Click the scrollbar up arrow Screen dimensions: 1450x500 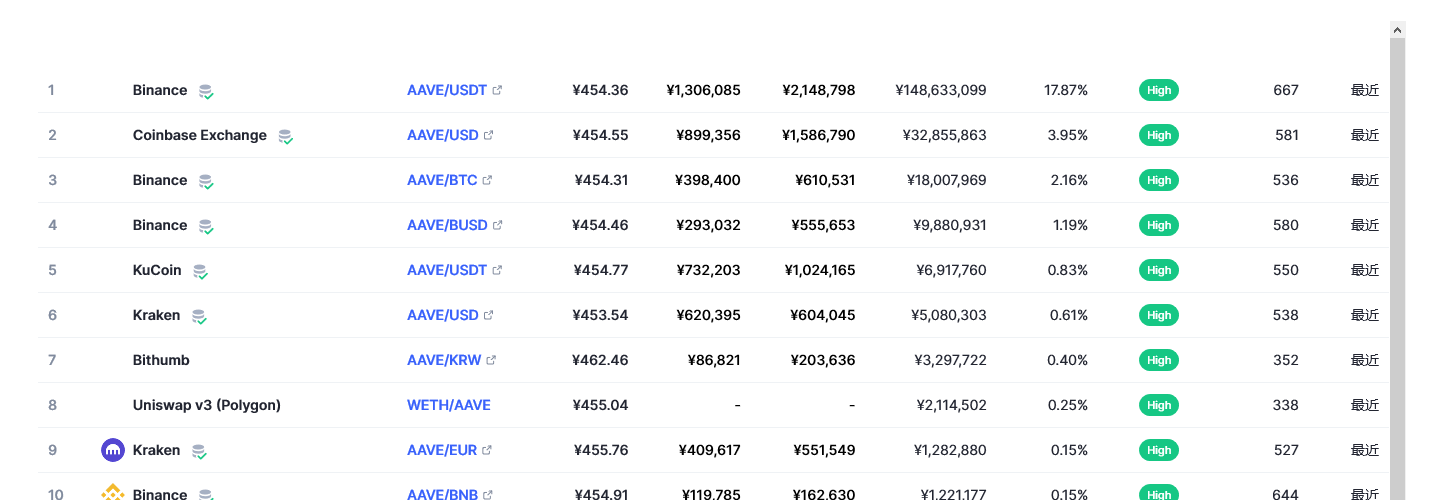pyautogui.click(x=1398, y=31)
